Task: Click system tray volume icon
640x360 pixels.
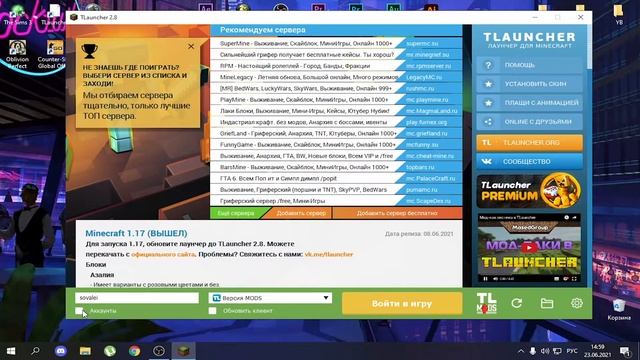Action: (x=545, y=351)
